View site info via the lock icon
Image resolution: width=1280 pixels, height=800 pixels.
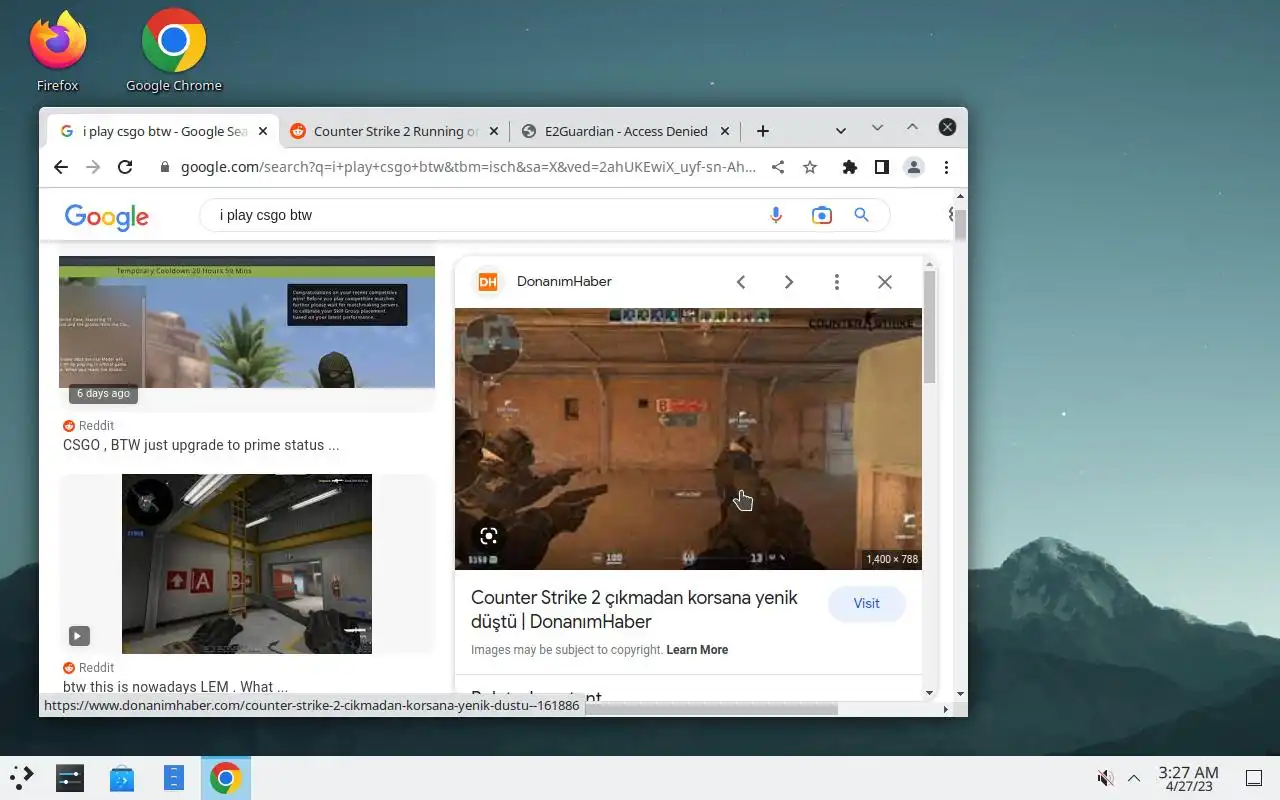(166, 167)
